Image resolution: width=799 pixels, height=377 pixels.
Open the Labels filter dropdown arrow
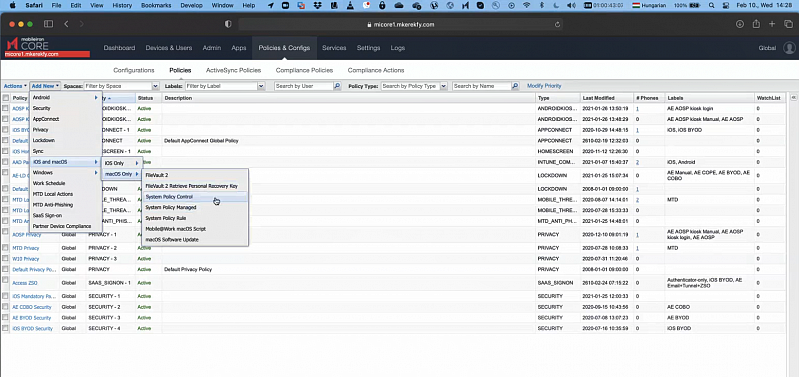[x=261, y=87]
